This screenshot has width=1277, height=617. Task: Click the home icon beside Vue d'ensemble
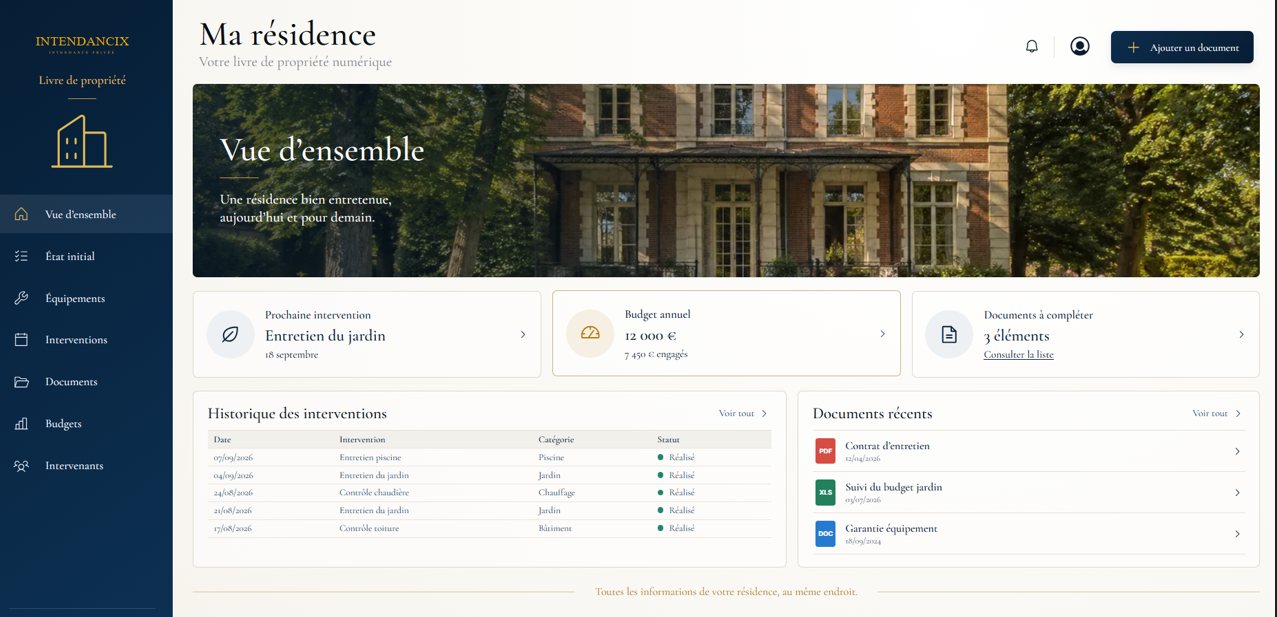point(21,214)
